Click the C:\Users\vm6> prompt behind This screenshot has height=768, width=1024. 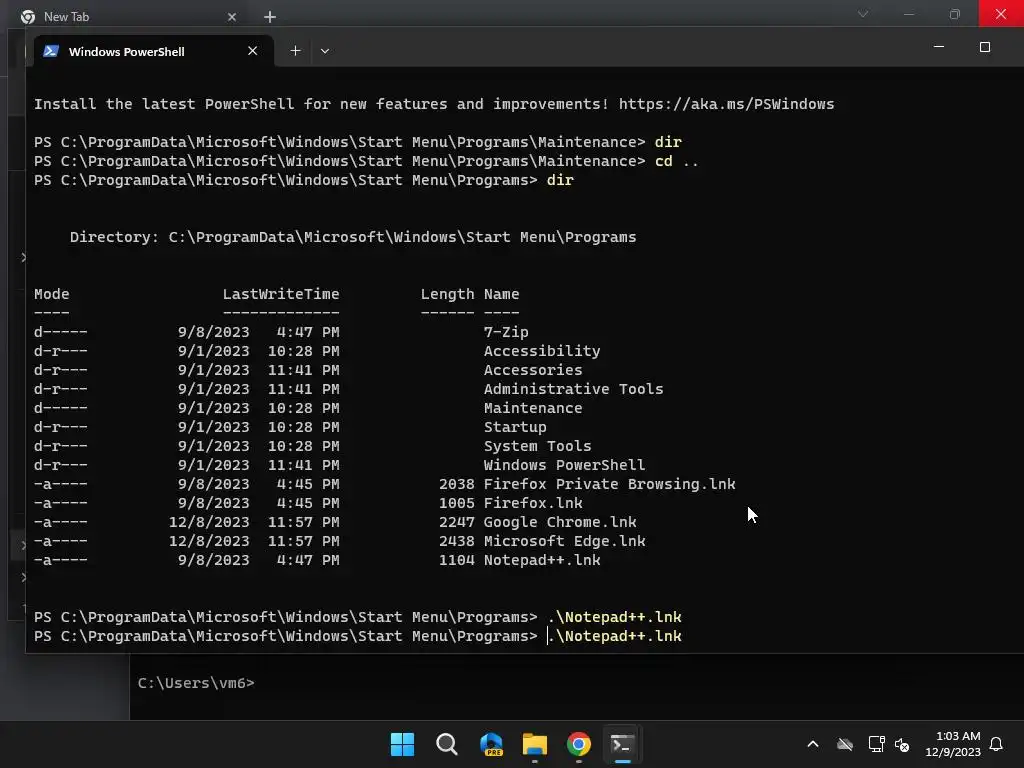(x=196, y=682)
